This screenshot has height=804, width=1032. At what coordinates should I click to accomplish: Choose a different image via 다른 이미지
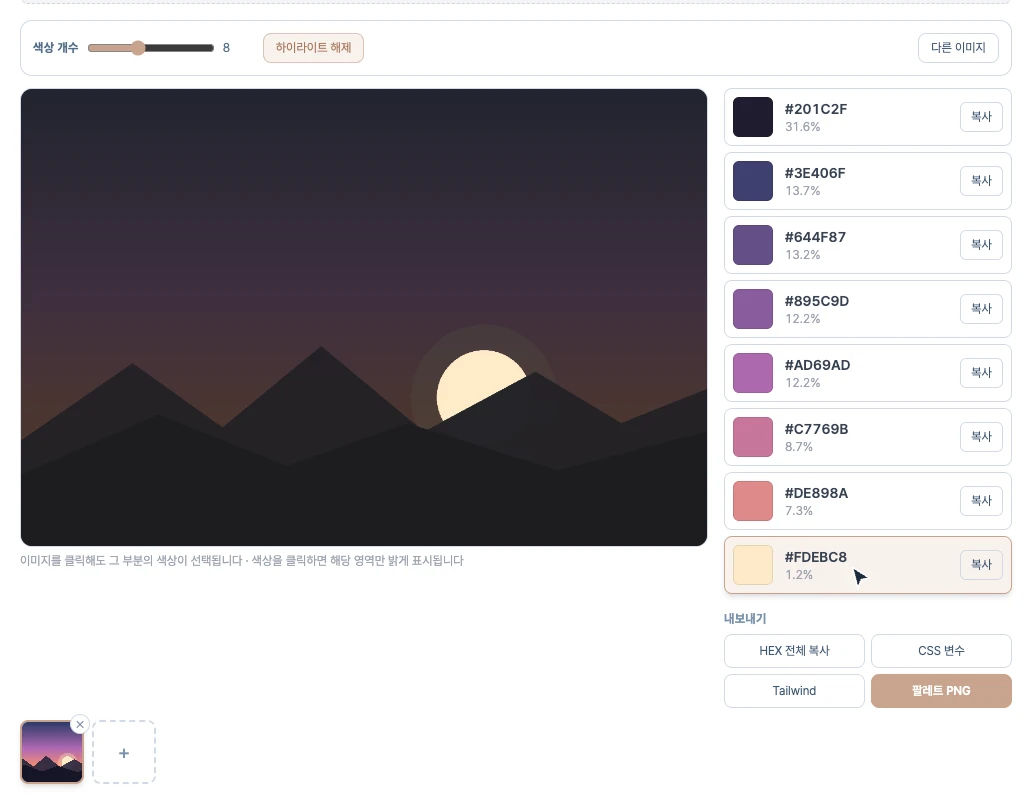(958, 48)
